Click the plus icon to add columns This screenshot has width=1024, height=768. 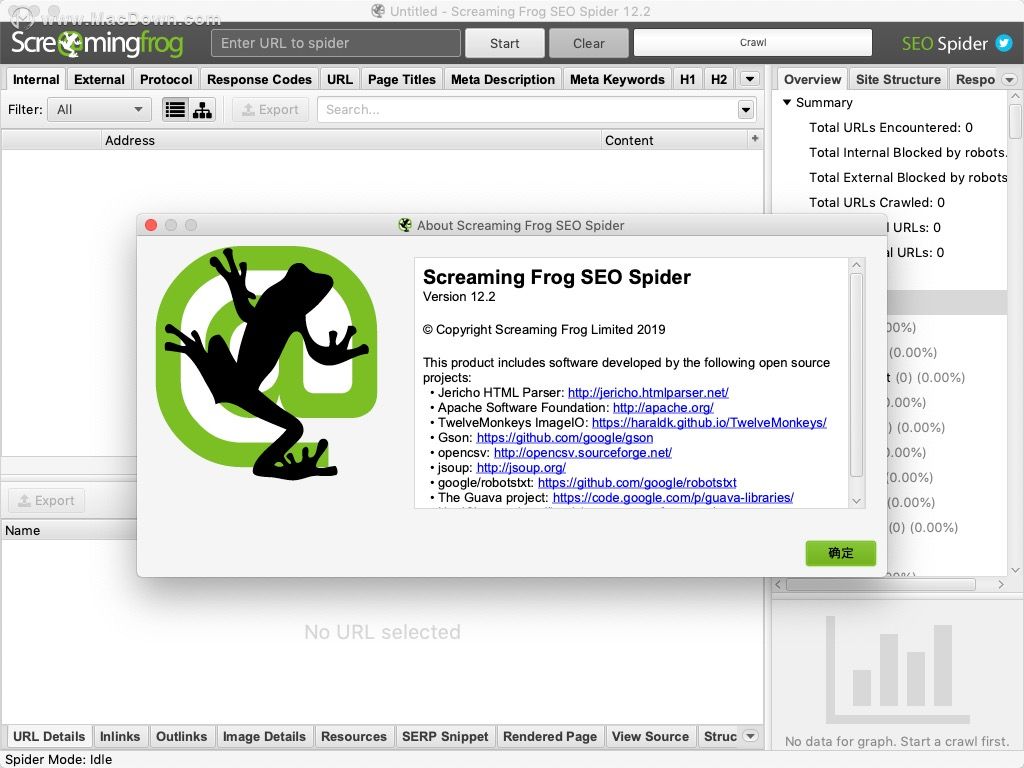tap(755, 138)
